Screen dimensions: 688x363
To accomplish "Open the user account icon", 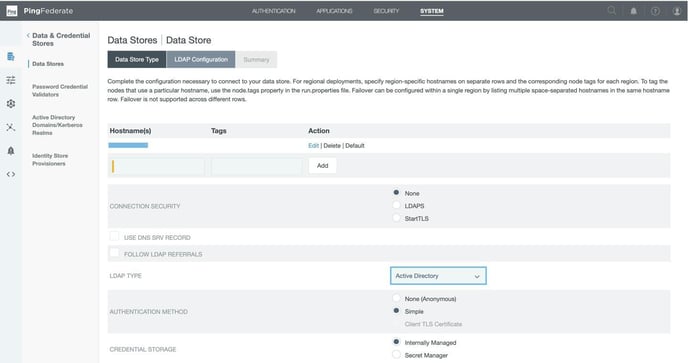I will 677,11.
